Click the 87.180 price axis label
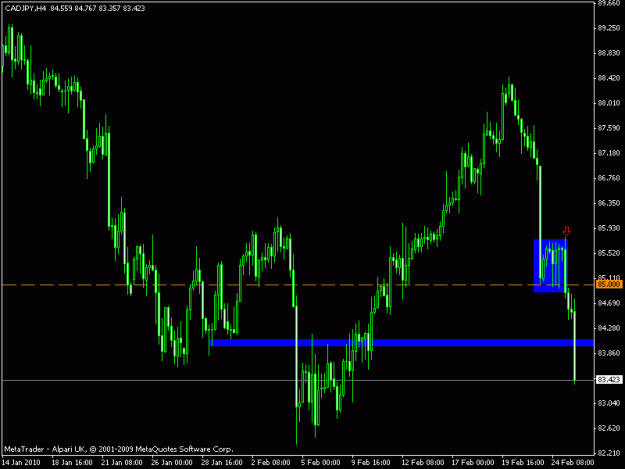This screenshot has width=625, height=469. 609,153
